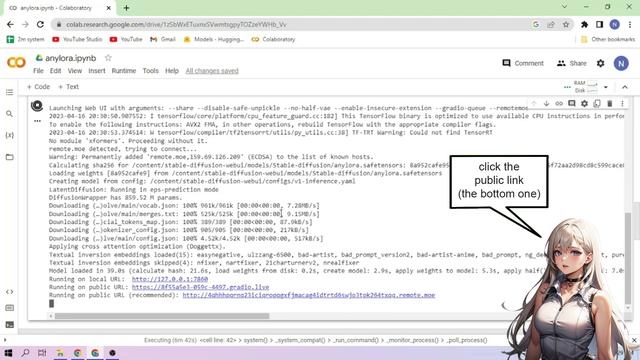The image size is (640, 360).
Task: Click the Share button
Action: click(x=571, y=63)
